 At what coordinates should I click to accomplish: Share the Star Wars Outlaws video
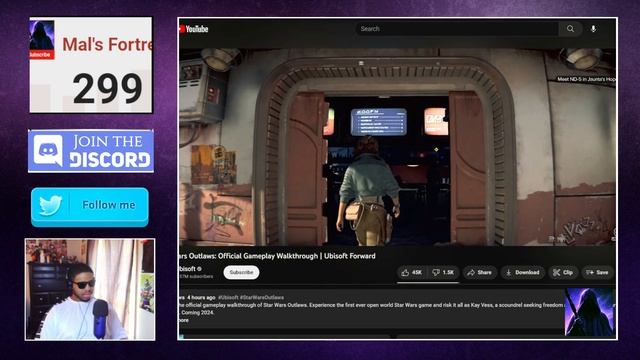pyautogui.click(x=480, y=273)
